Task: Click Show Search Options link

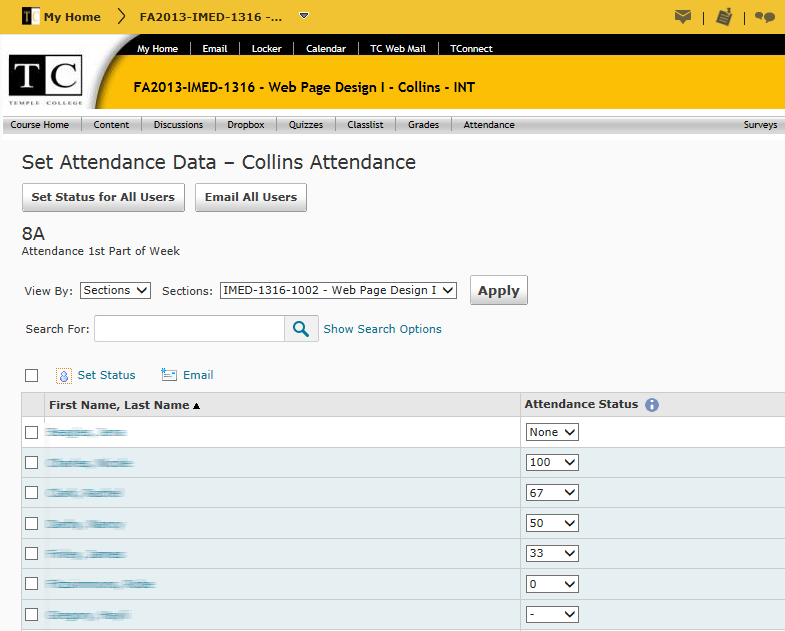Action: [382, 329]
